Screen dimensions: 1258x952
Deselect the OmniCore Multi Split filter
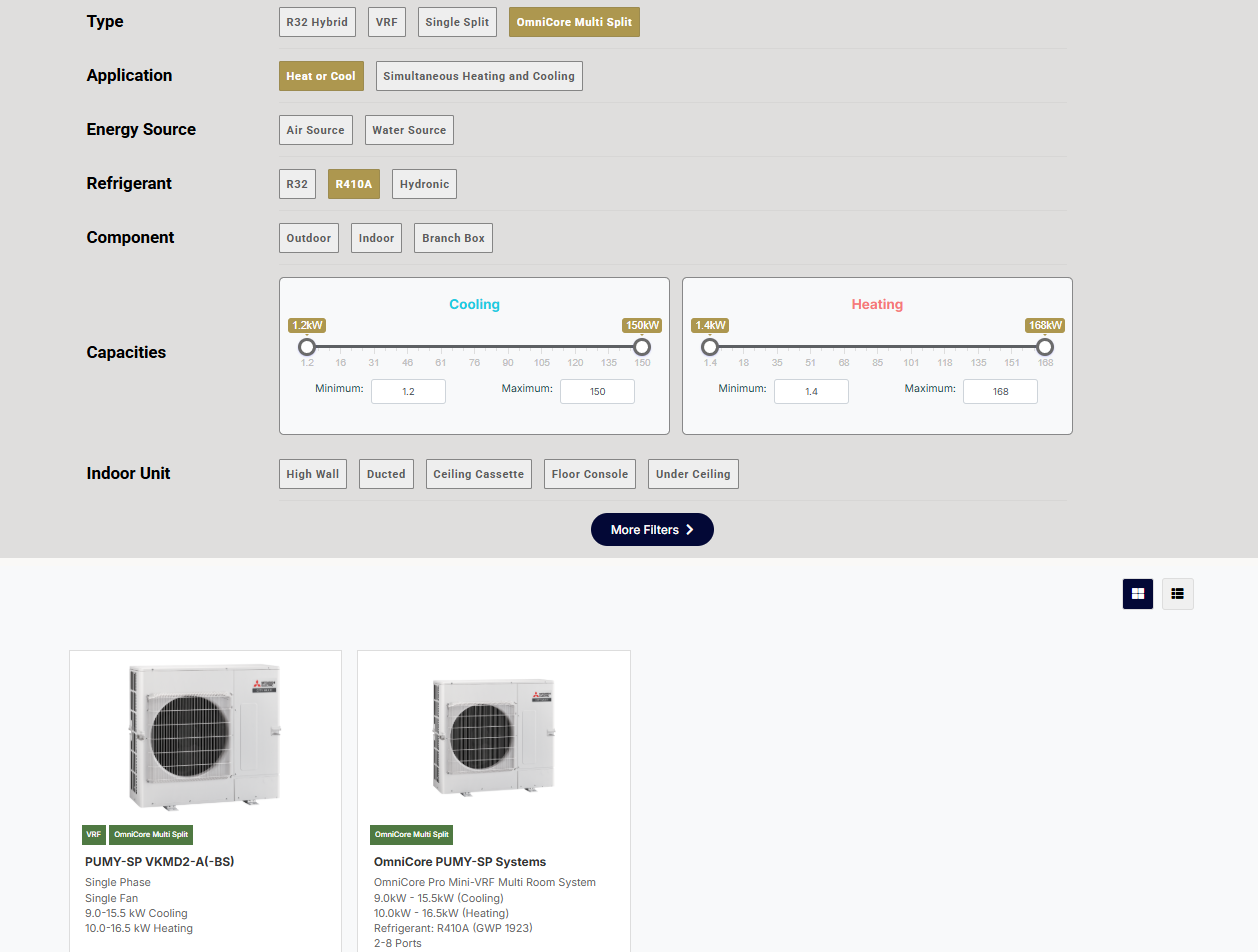[x=574, y=22]
